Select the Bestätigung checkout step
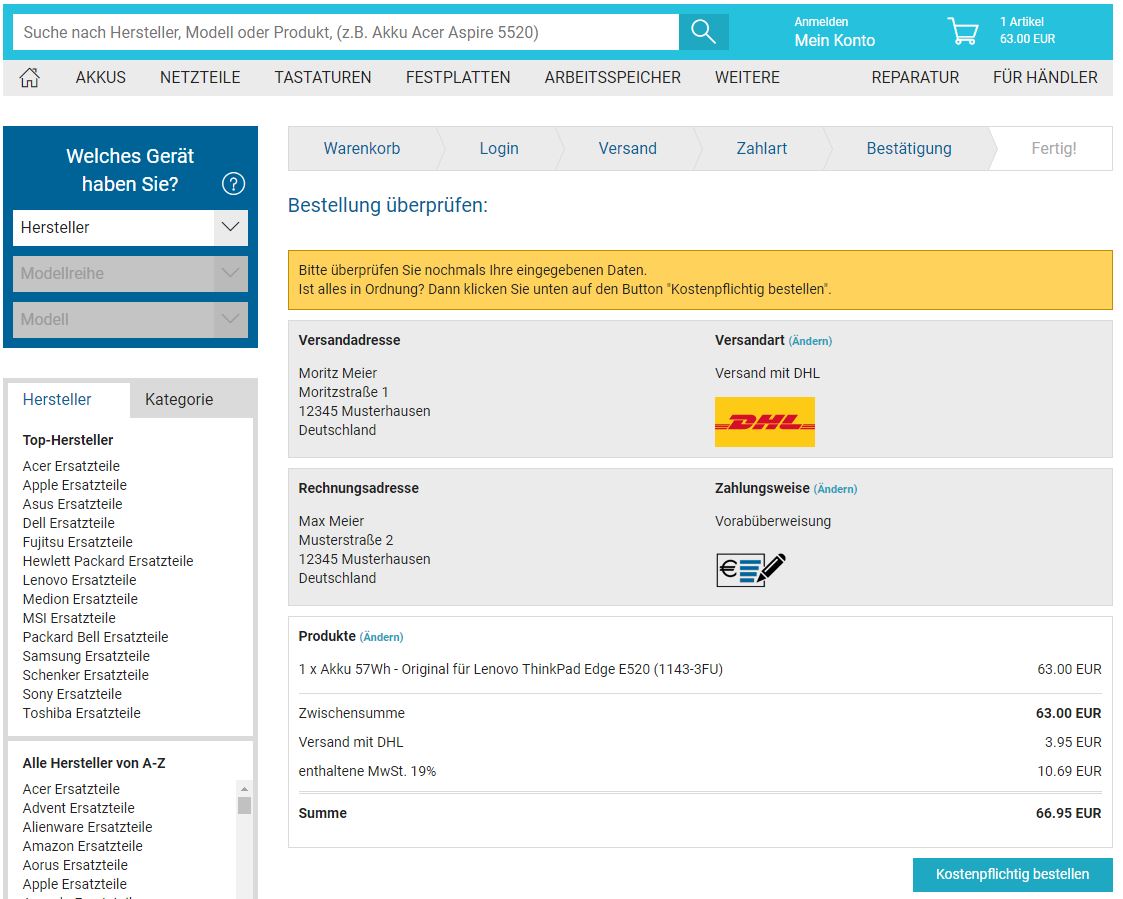The width and height of the screenshot is (1123, 899). [x=909, y=149]
